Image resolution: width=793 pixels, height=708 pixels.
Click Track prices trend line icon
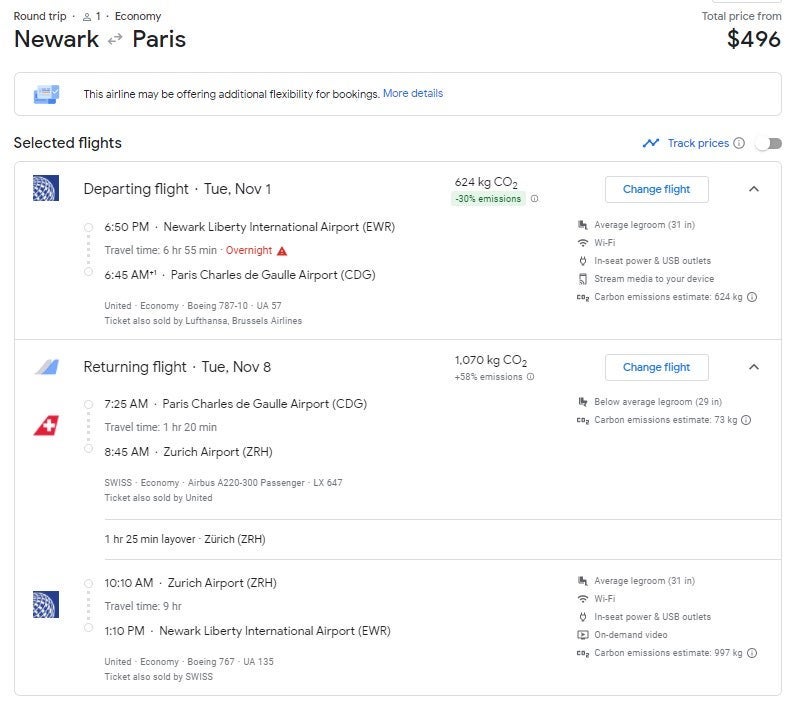[x=651, y=143]
